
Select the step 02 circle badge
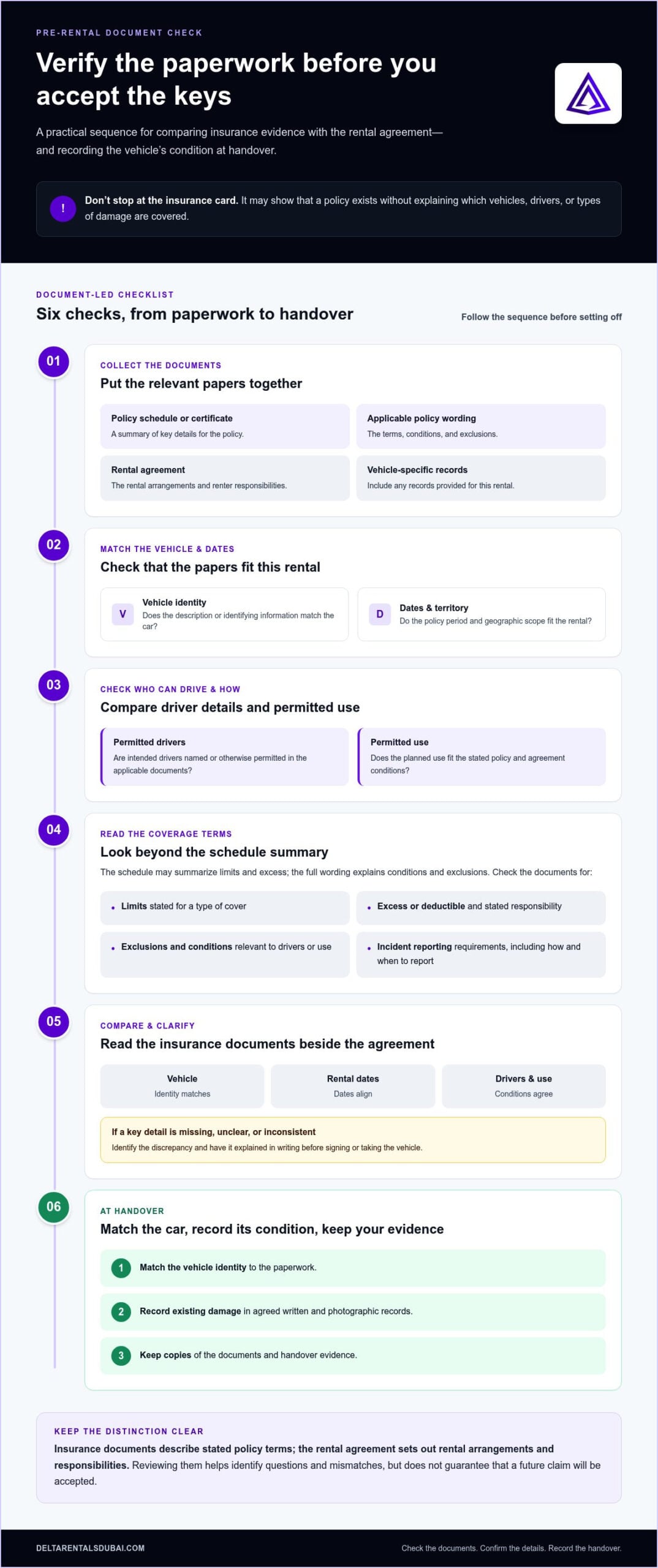tap(54, 545)
